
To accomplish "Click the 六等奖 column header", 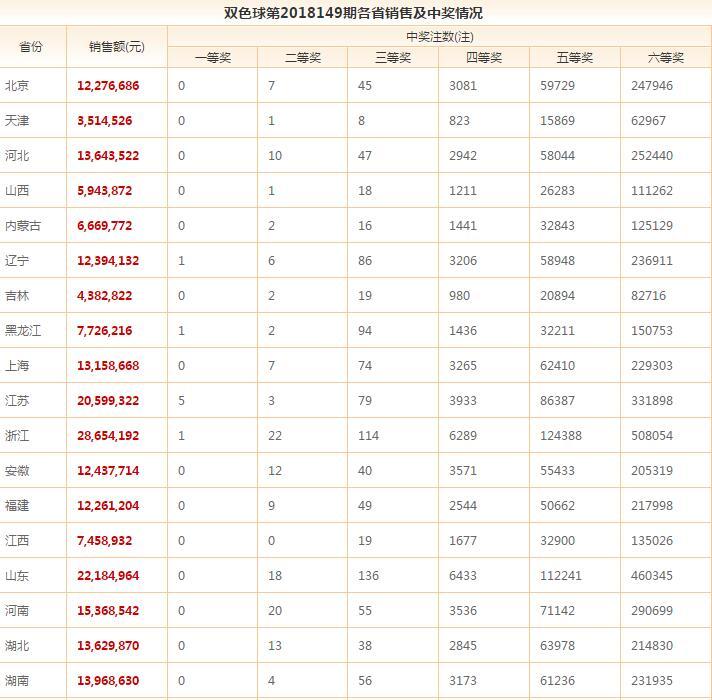I will coord(666,58).
